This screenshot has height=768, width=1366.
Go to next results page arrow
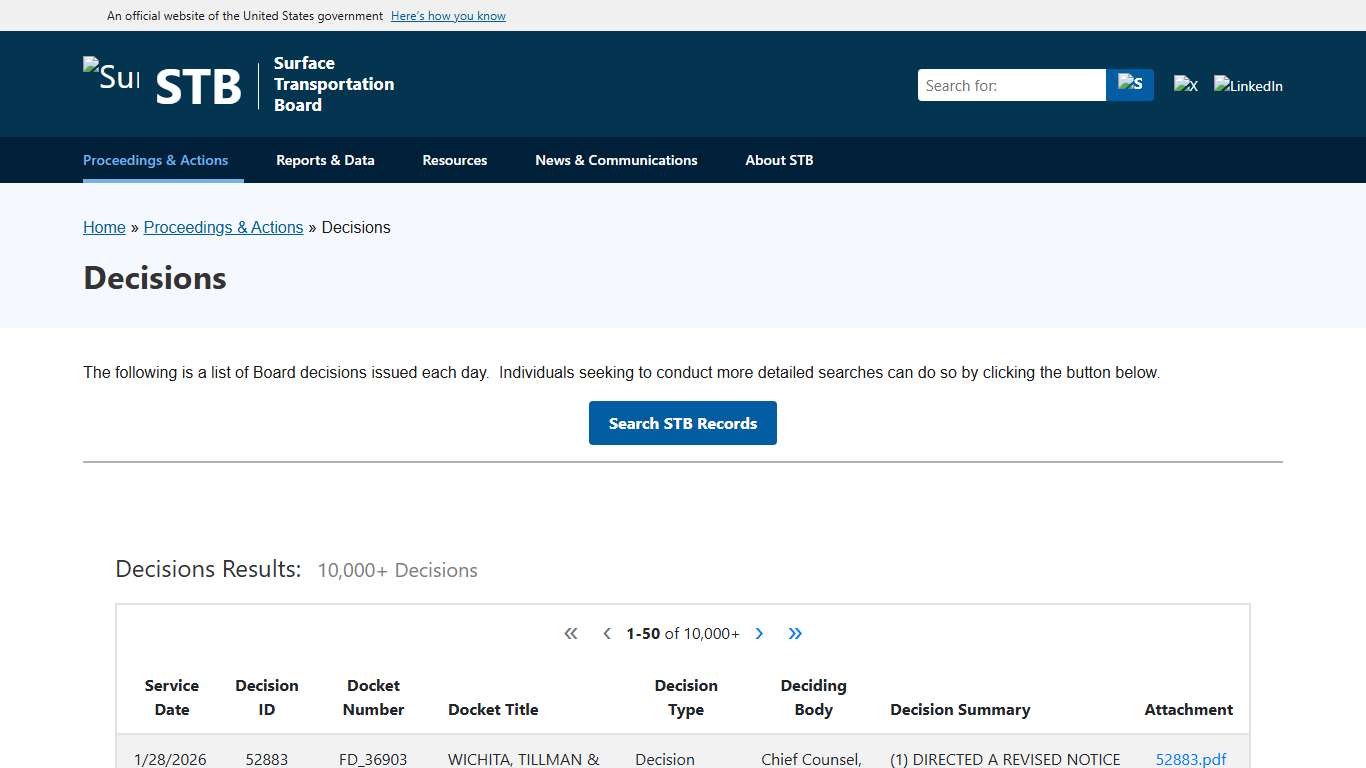[759, 634]
